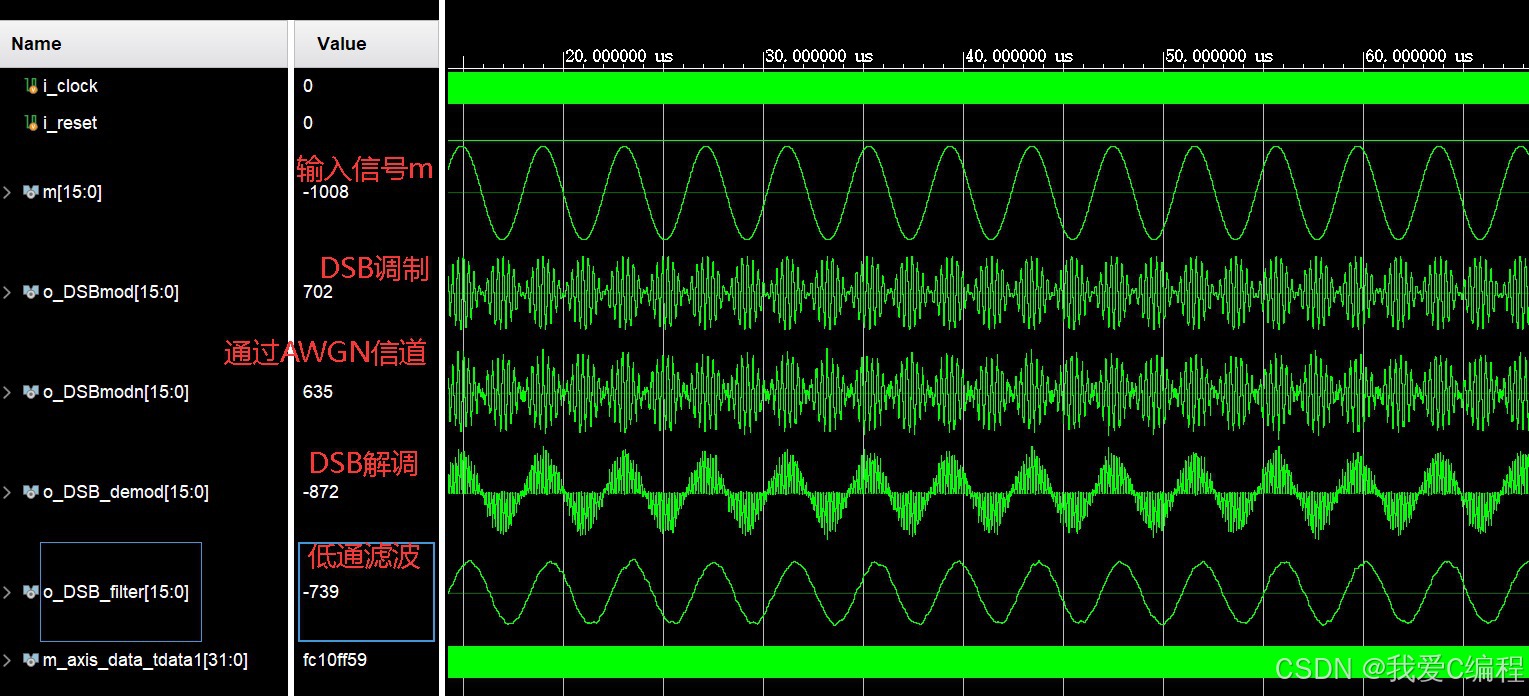
Task: Click the i_clock signal icon
Action: pyautogui.click(x=31, y=86)
